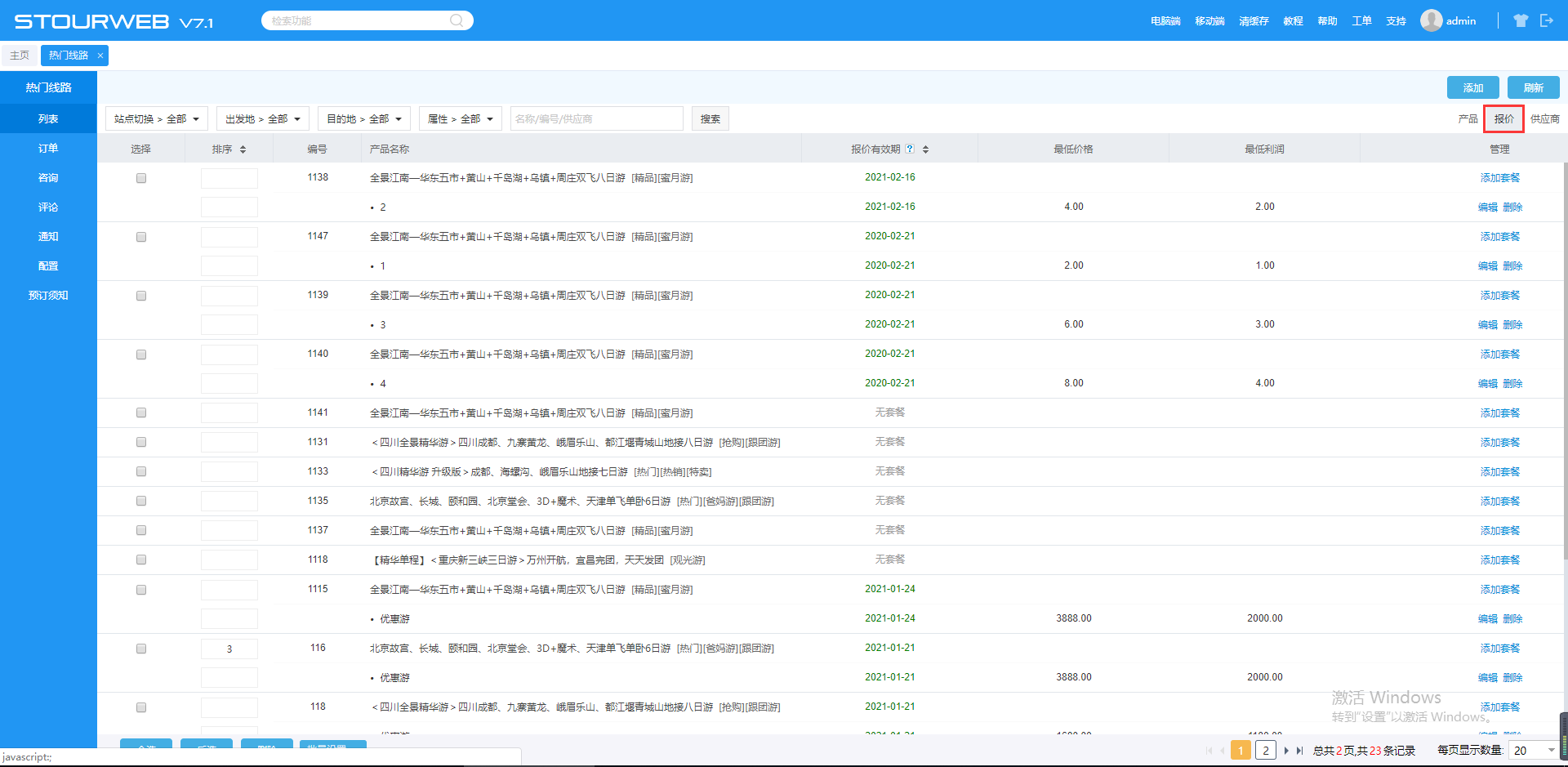1568x767 pixels.
Task: Close the 热门线路 tab with its X
Action: click(100, 56)
